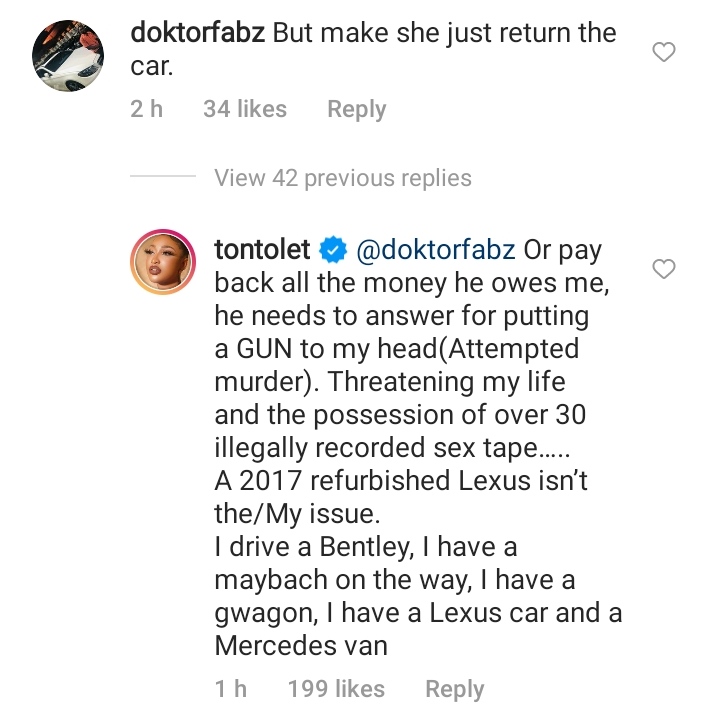Like the doktorfabz comment with heart icon
720x716 pixels.
pyautogui.click(x=664, y=52)
